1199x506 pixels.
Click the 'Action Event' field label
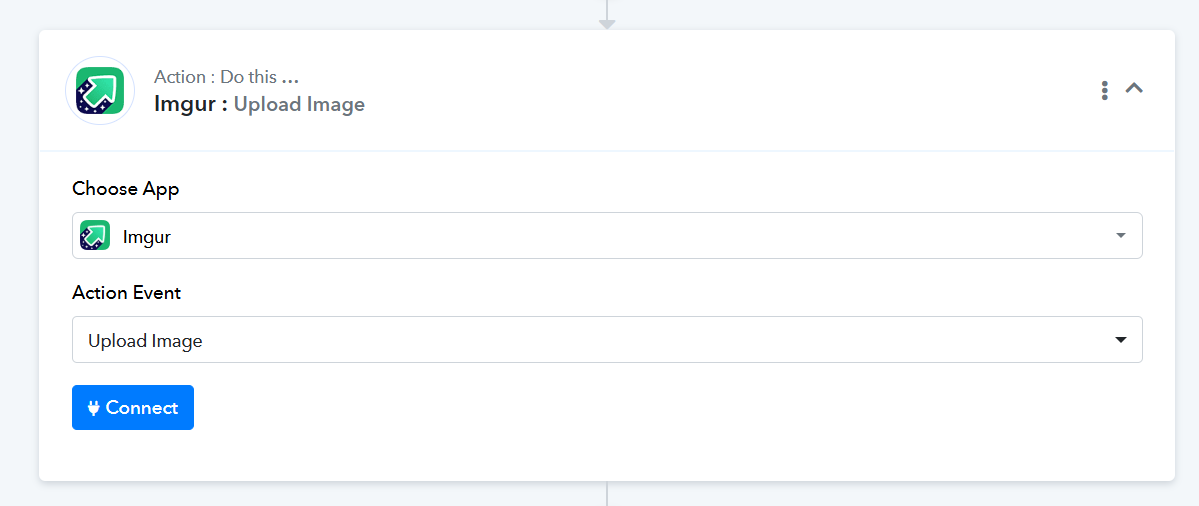126,293
